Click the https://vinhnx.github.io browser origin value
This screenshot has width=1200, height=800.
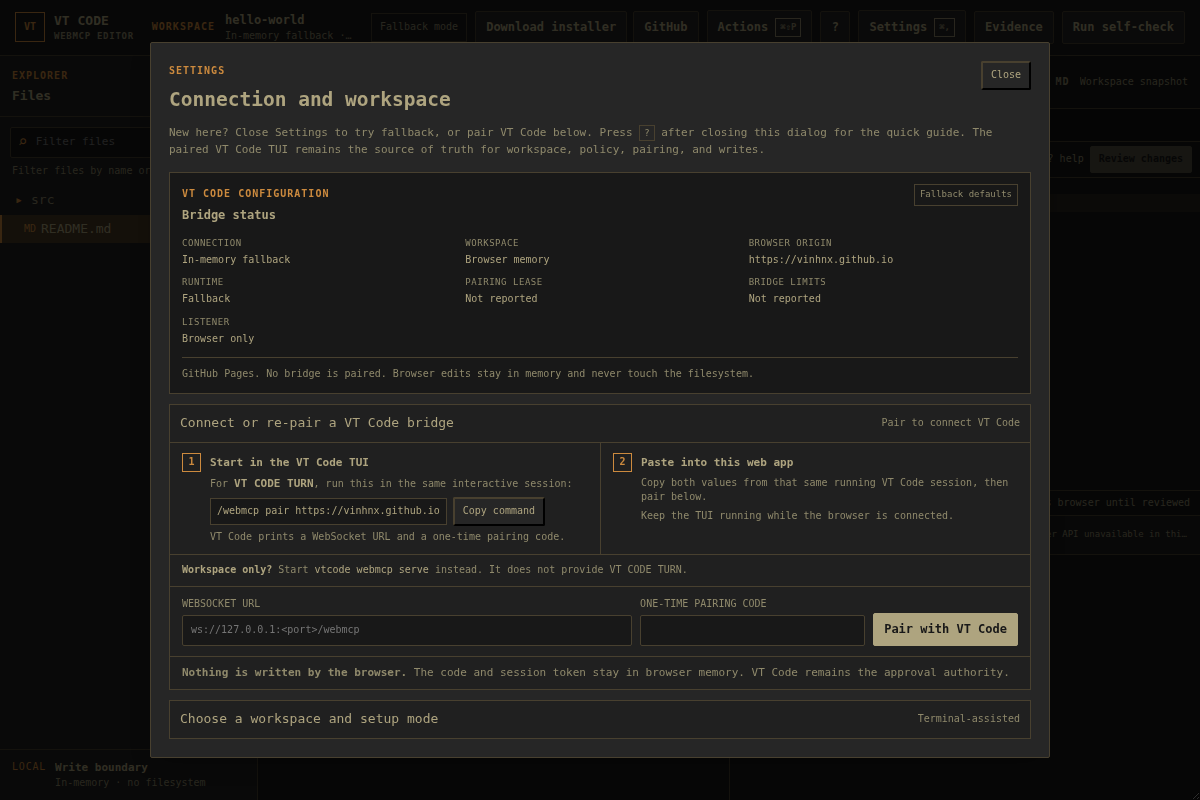(821, 260)
